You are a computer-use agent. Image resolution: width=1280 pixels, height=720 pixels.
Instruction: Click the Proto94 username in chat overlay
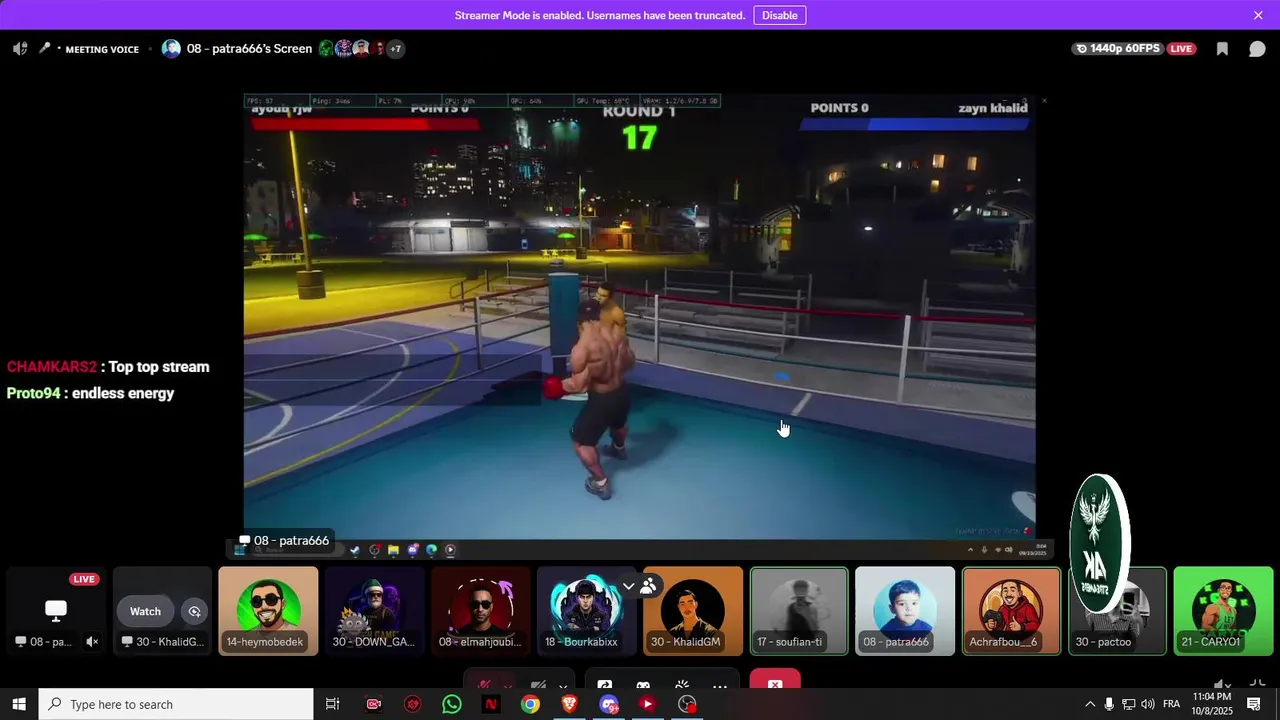[x=34, y=393]
